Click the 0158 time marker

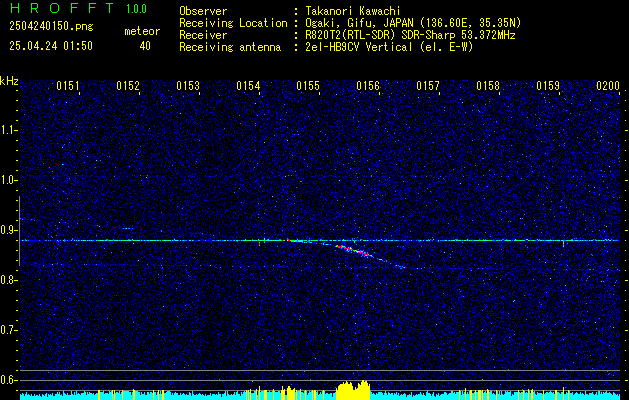(488, 86)
